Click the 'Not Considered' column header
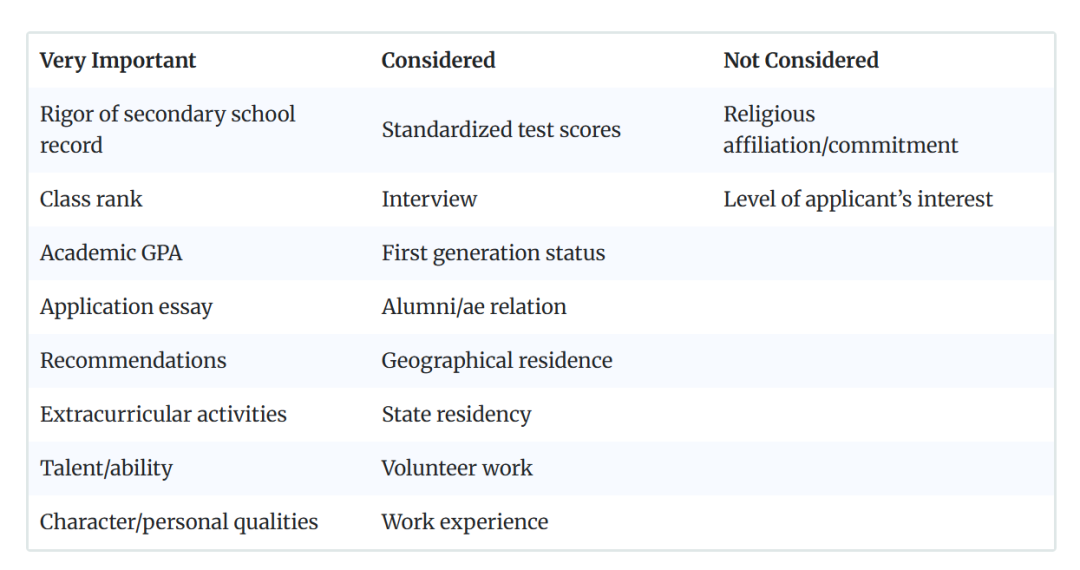1080x570 pixels. click(800, 61)
